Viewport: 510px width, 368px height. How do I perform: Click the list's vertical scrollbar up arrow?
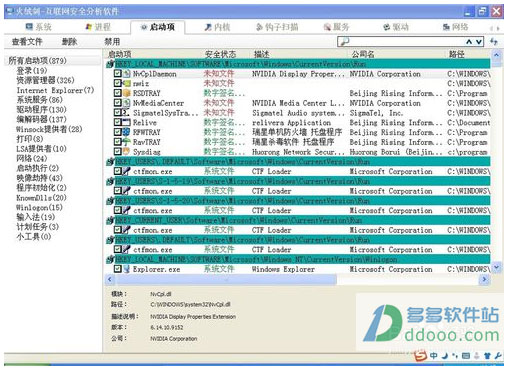[496, 55]
